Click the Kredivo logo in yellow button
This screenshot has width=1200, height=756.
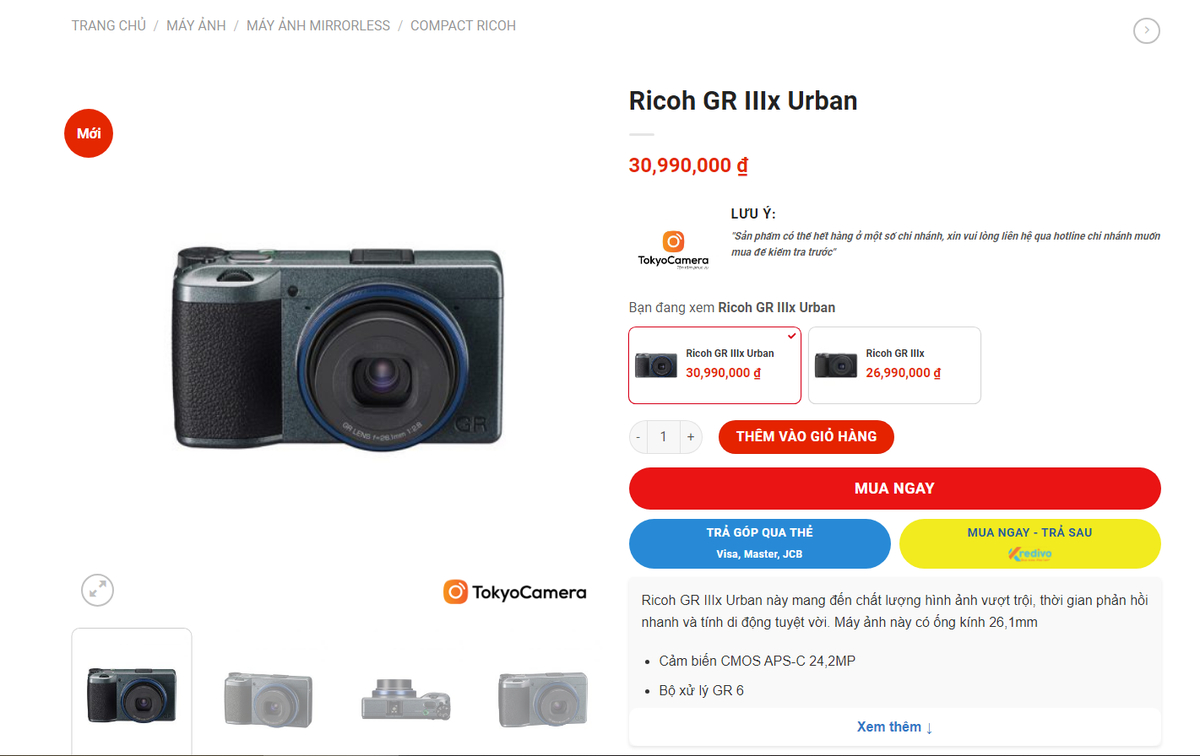coord(1029,554)
